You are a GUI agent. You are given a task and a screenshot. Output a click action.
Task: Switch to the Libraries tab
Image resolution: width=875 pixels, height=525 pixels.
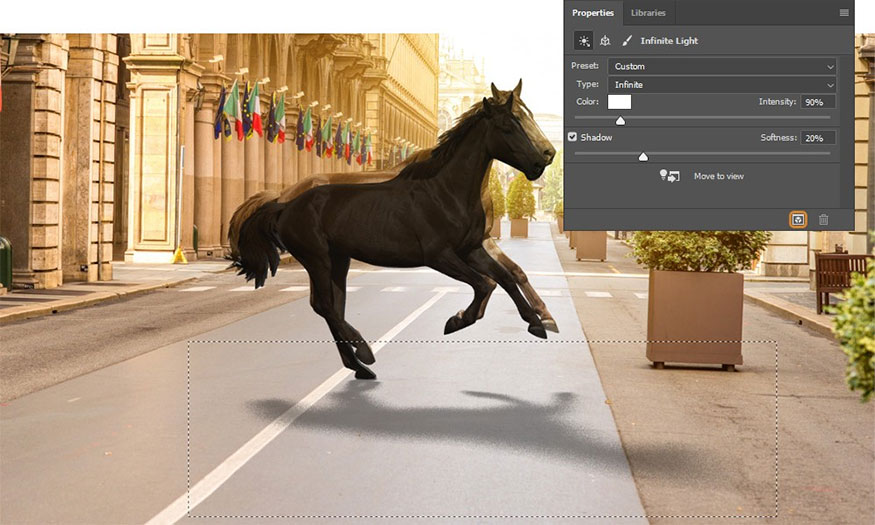point(648,13)
